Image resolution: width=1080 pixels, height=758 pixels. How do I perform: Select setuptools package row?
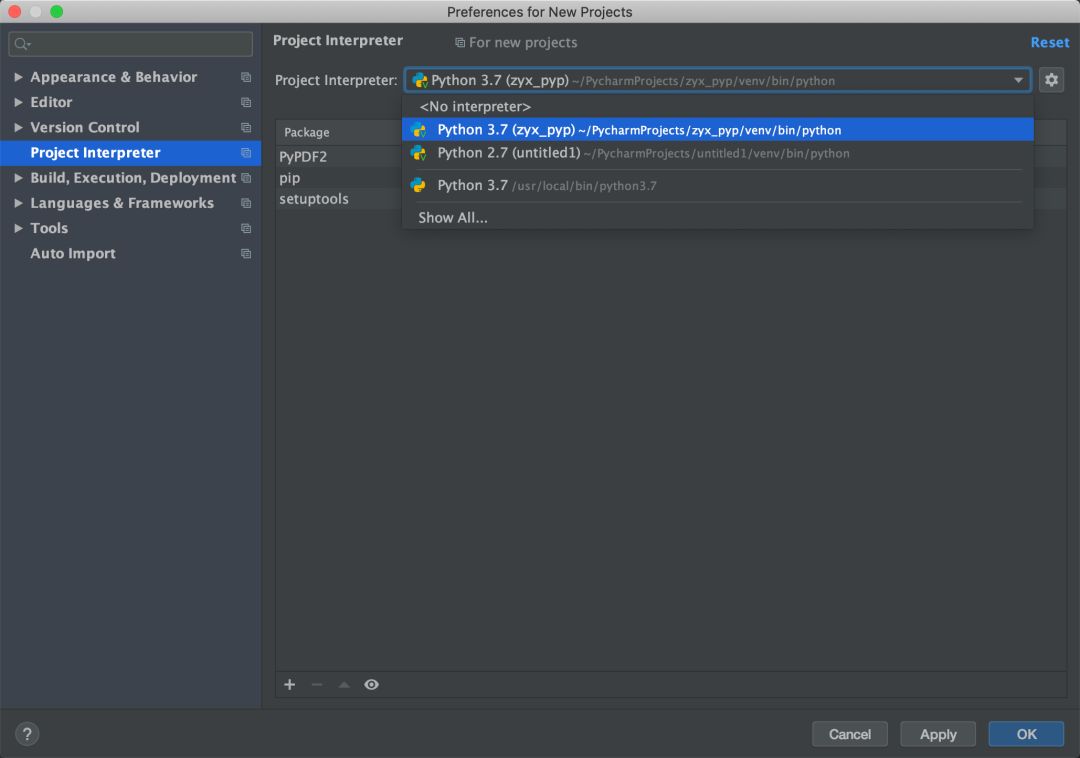point(339,198)
